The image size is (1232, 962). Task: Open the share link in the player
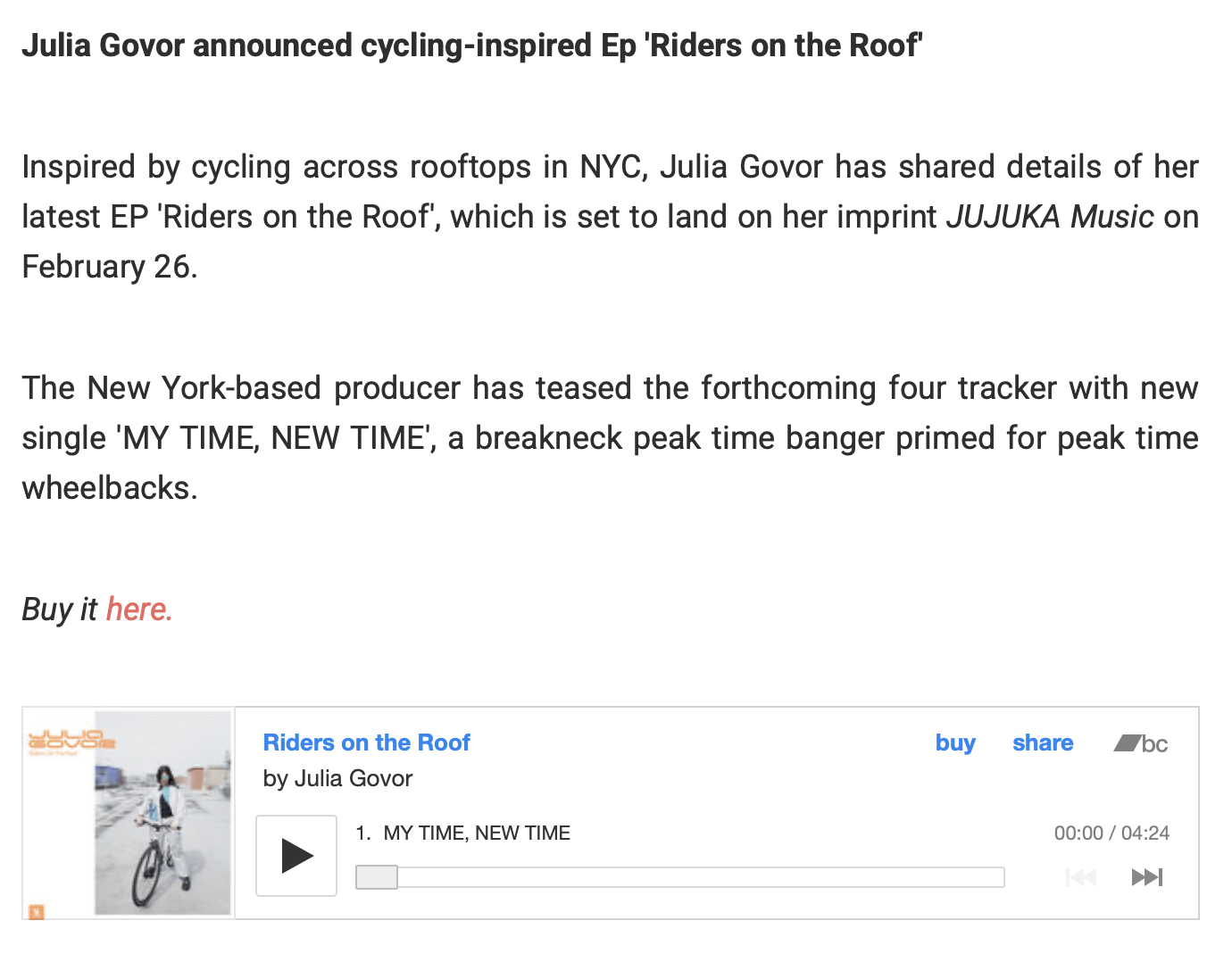(x=1043, y=742)
